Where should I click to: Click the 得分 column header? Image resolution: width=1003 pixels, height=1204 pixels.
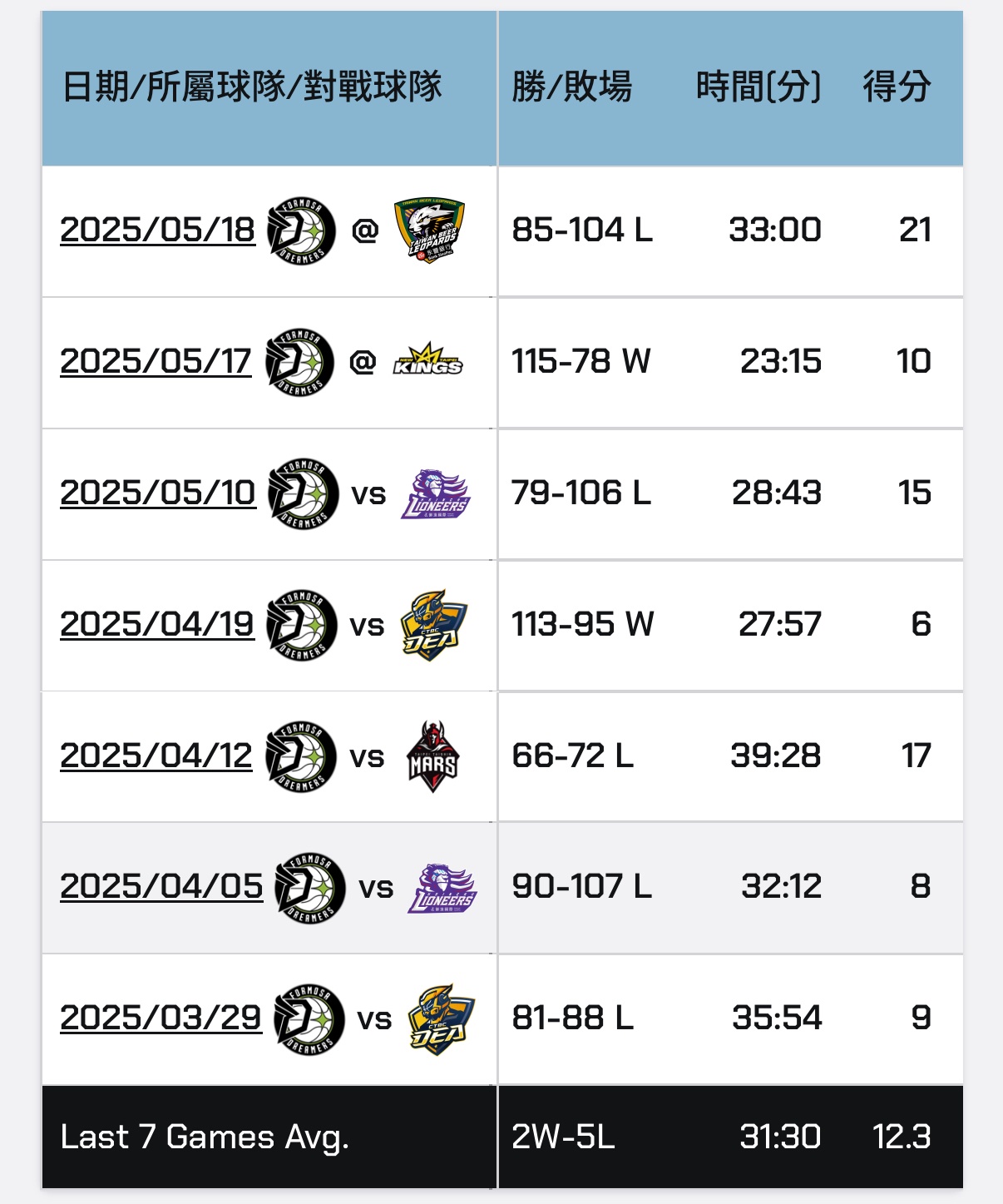[897, 87]
